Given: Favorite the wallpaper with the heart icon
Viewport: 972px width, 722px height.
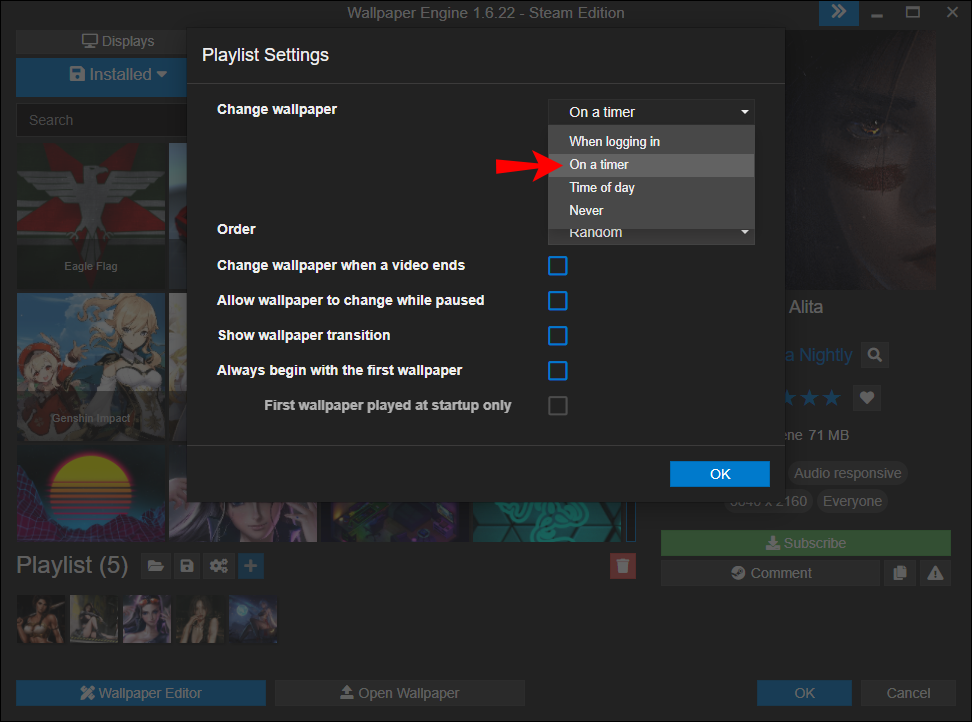Looking at the screenshot, I should (x=867, y=397).
